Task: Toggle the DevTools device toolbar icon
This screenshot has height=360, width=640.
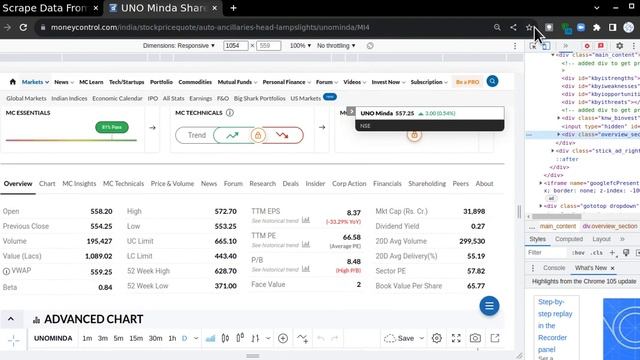Action: [546, 46]
